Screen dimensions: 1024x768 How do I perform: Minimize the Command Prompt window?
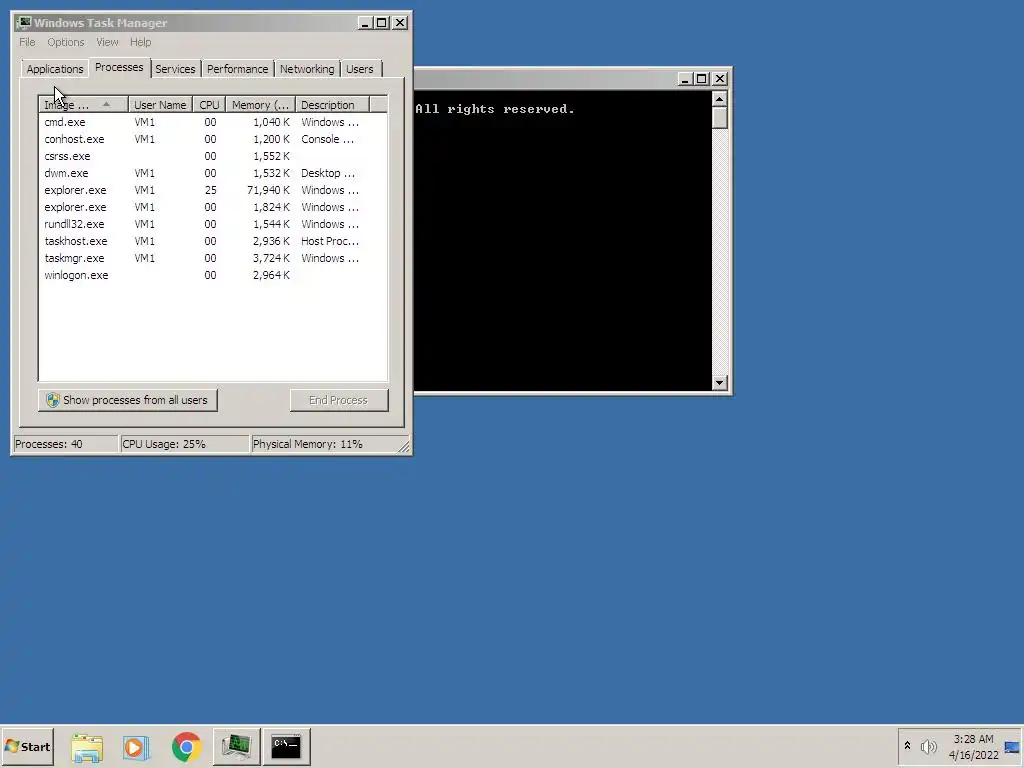coord(684,79)
